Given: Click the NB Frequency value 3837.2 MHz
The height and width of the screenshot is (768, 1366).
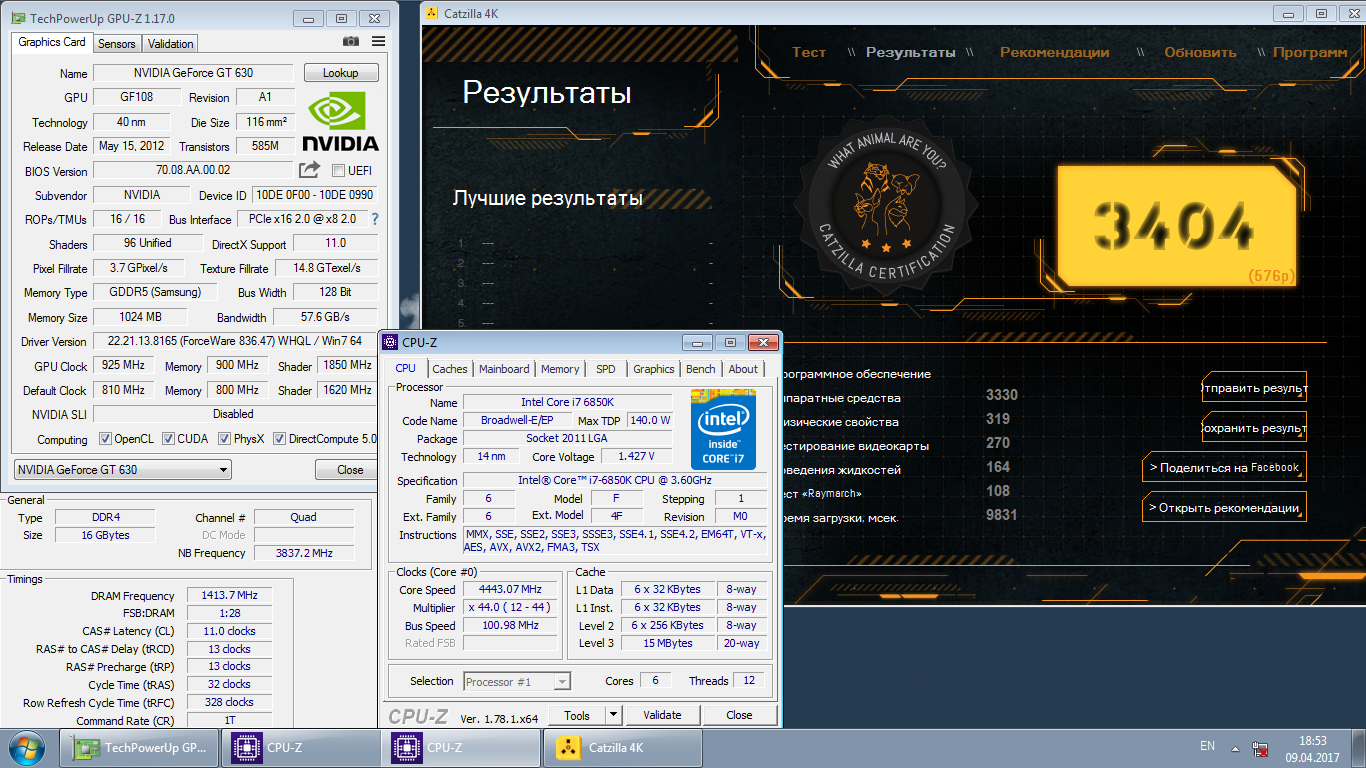Looking at the screenshot, I should point(304,553).
